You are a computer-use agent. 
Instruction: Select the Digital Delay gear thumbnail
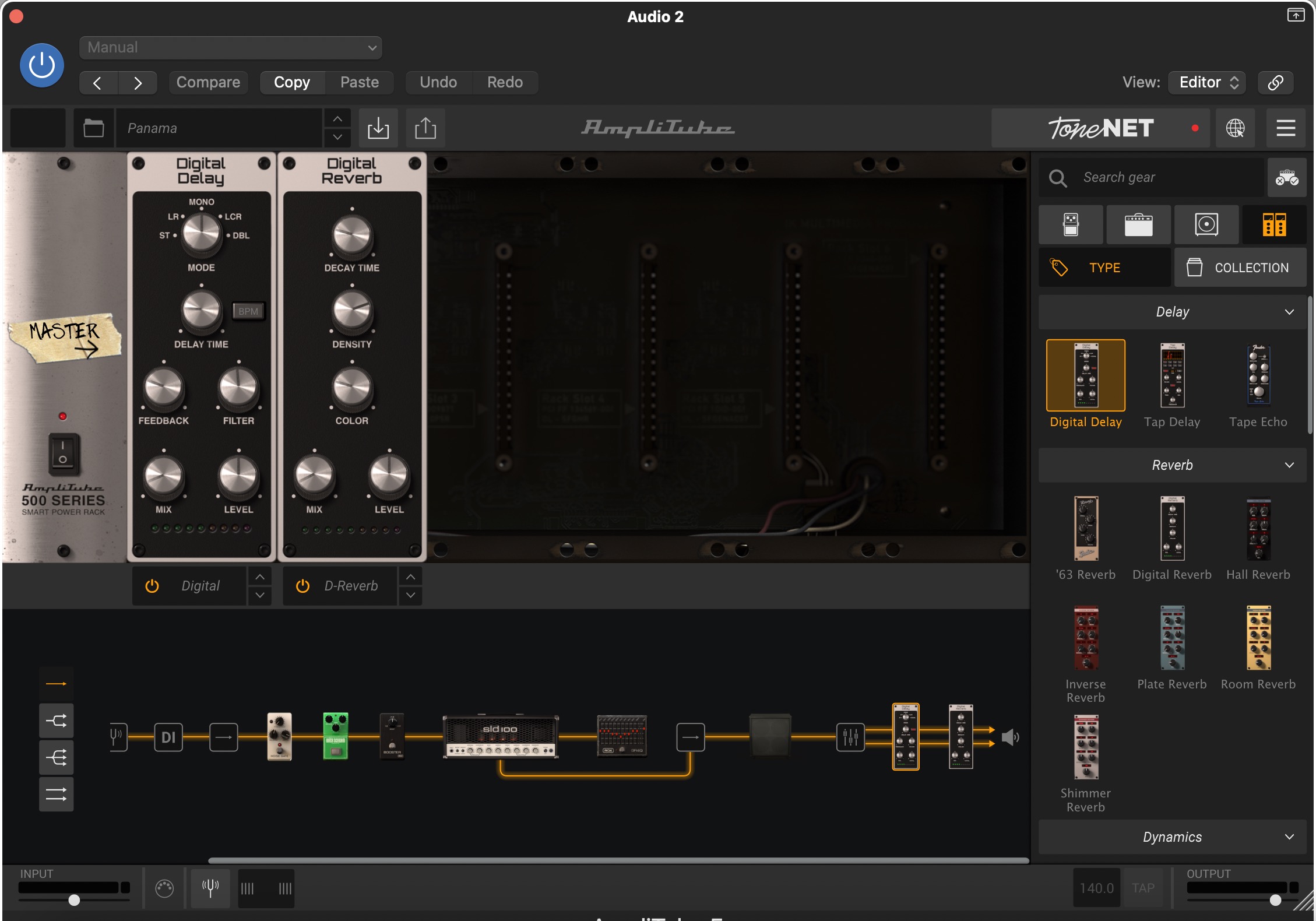pos(1086,376)
